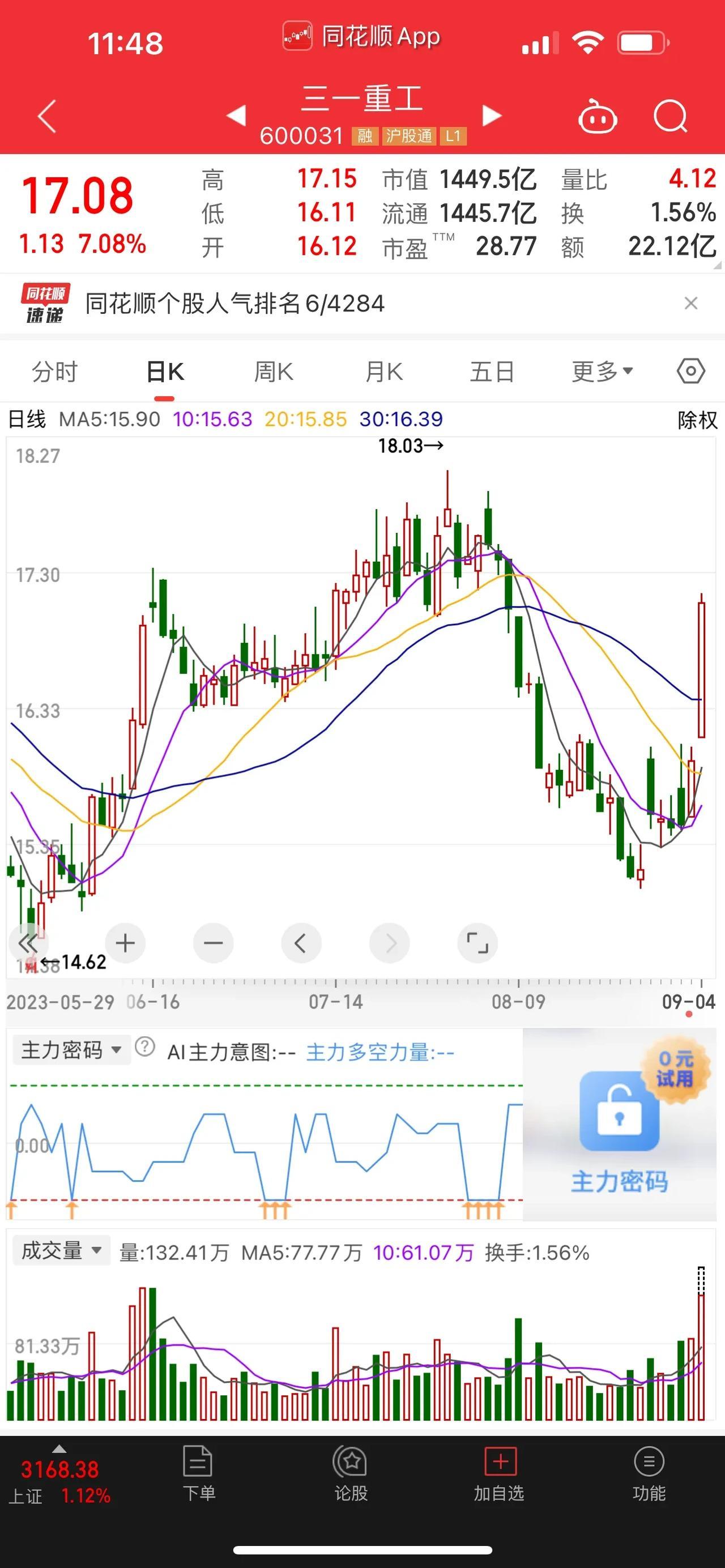Switch to 月K tab
This screenshot has width=725, height=1568.
(x=383, y=371)
